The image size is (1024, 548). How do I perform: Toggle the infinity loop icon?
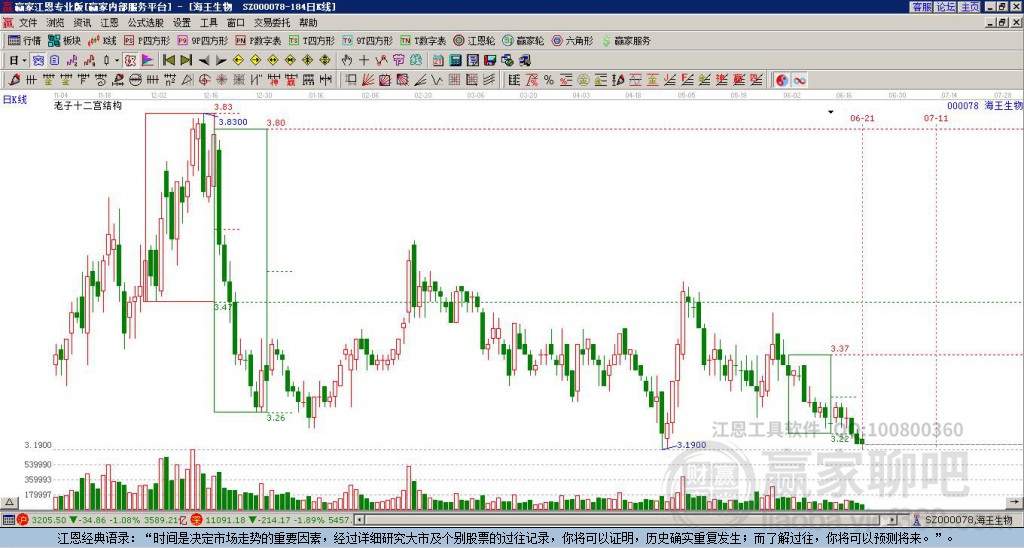coord(799,80)
